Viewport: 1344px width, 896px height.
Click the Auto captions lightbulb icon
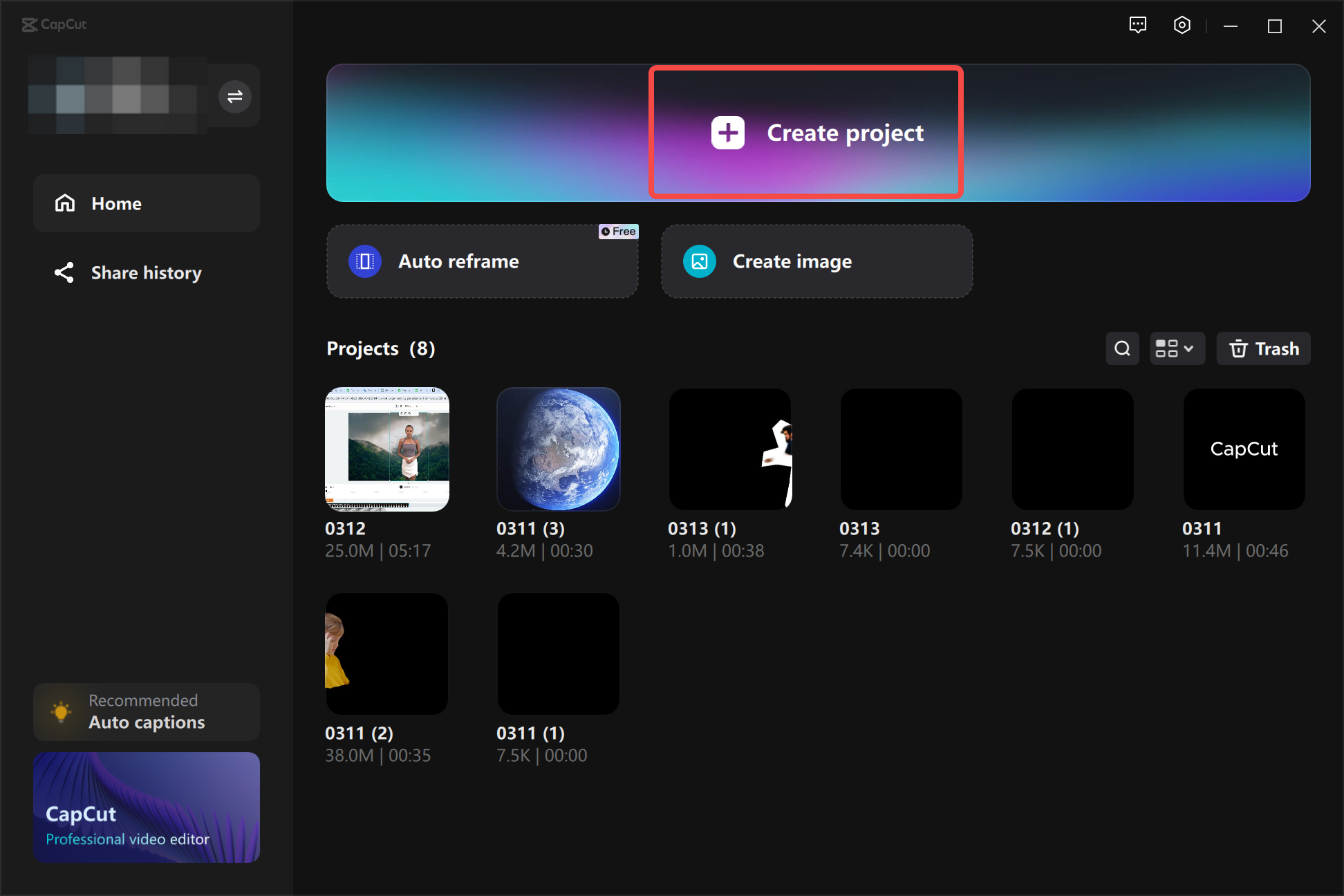pyautogui.click(x=61, y=711)
